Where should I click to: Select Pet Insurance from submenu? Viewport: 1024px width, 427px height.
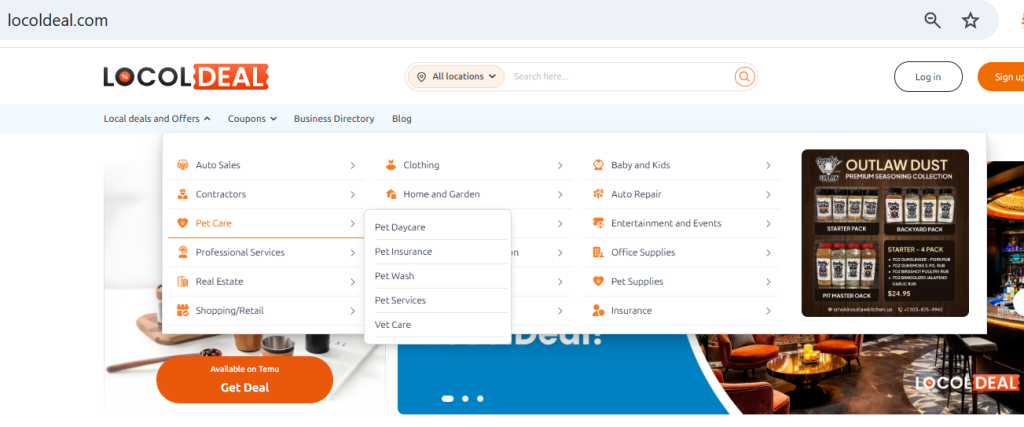403,252
